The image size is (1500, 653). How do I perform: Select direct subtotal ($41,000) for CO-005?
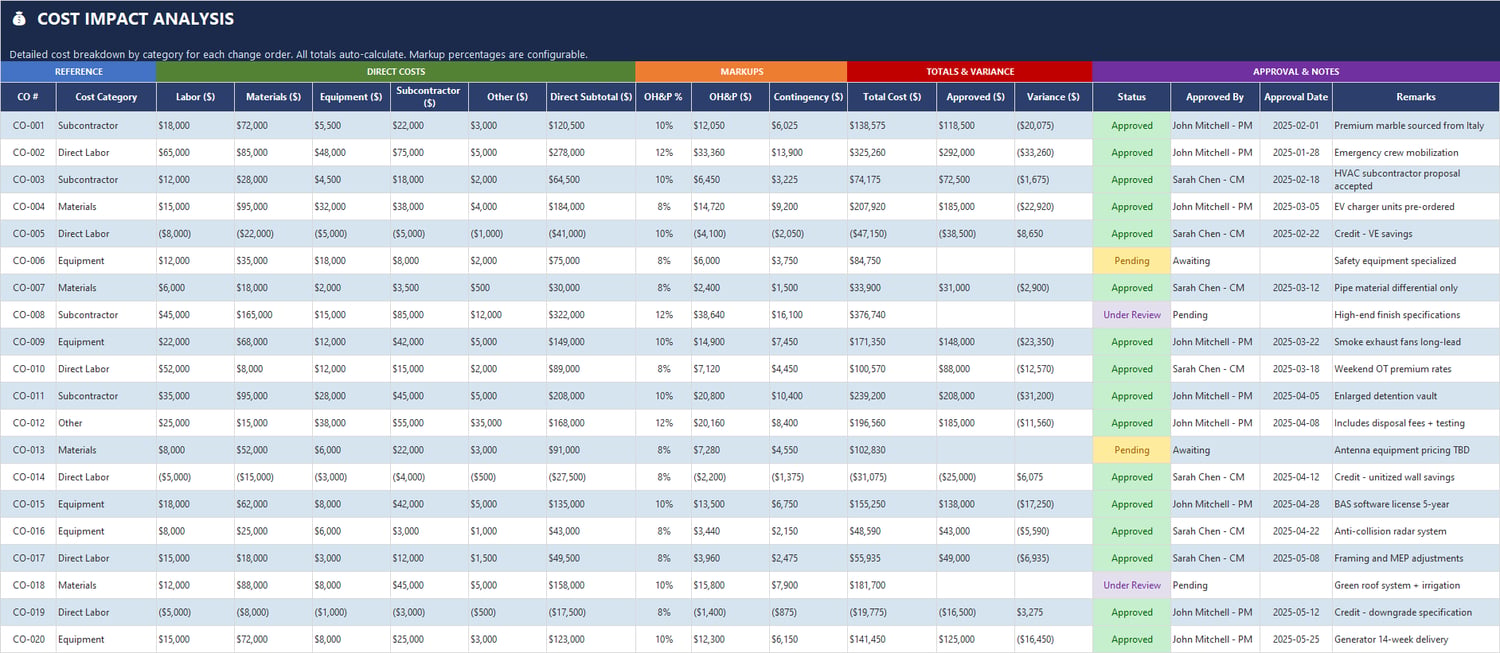pos(591,234)
